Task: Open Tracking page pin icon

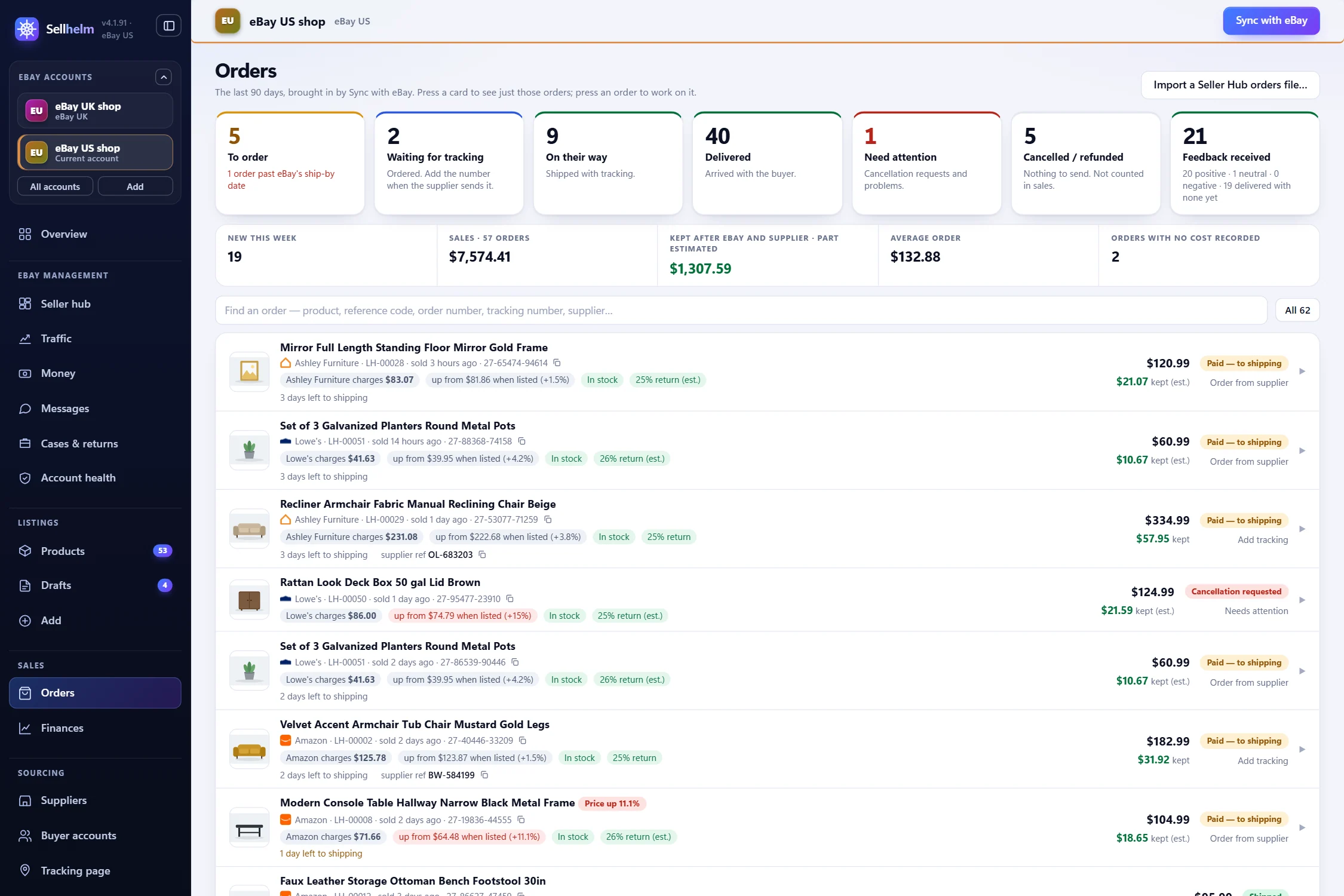Action: click(25, 870)
